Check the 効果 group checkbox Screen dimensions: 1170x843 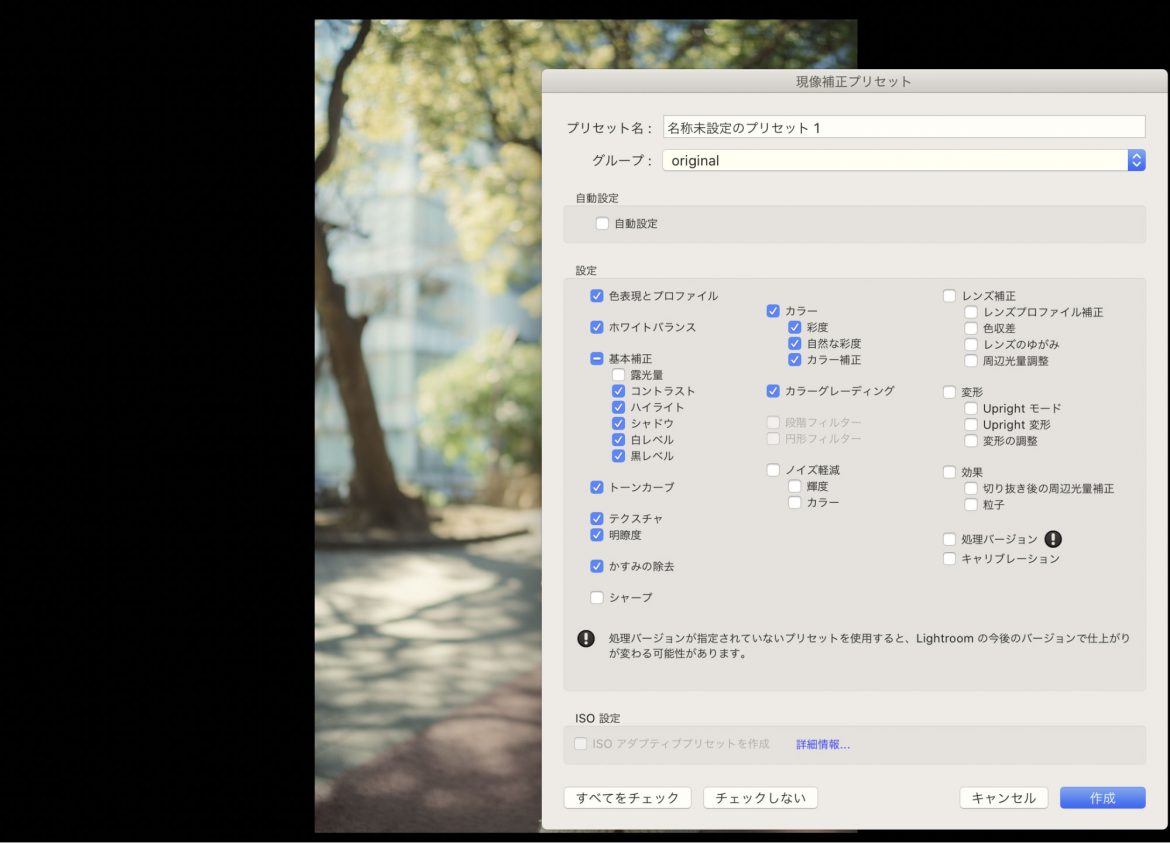949,472
